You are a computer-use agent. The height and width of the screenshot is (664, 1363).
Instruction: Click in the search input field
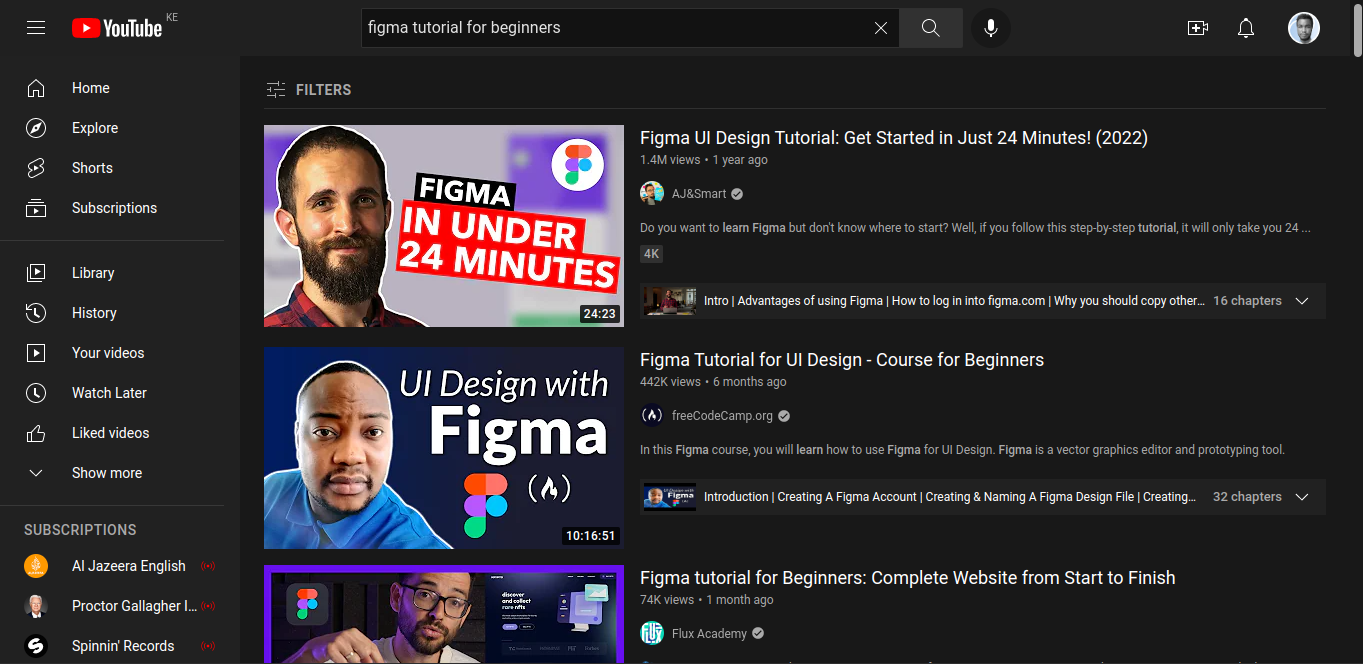click(615, 28)
